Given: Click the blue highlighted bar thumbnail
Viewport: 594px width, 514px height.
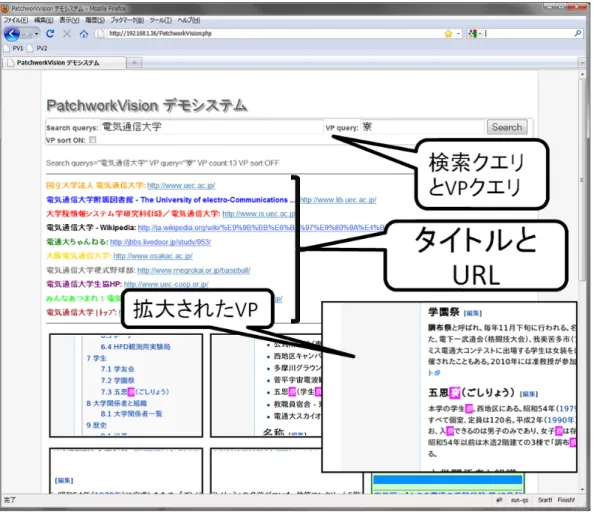Looking at the screenshot, I should click(x=447, y=481).
